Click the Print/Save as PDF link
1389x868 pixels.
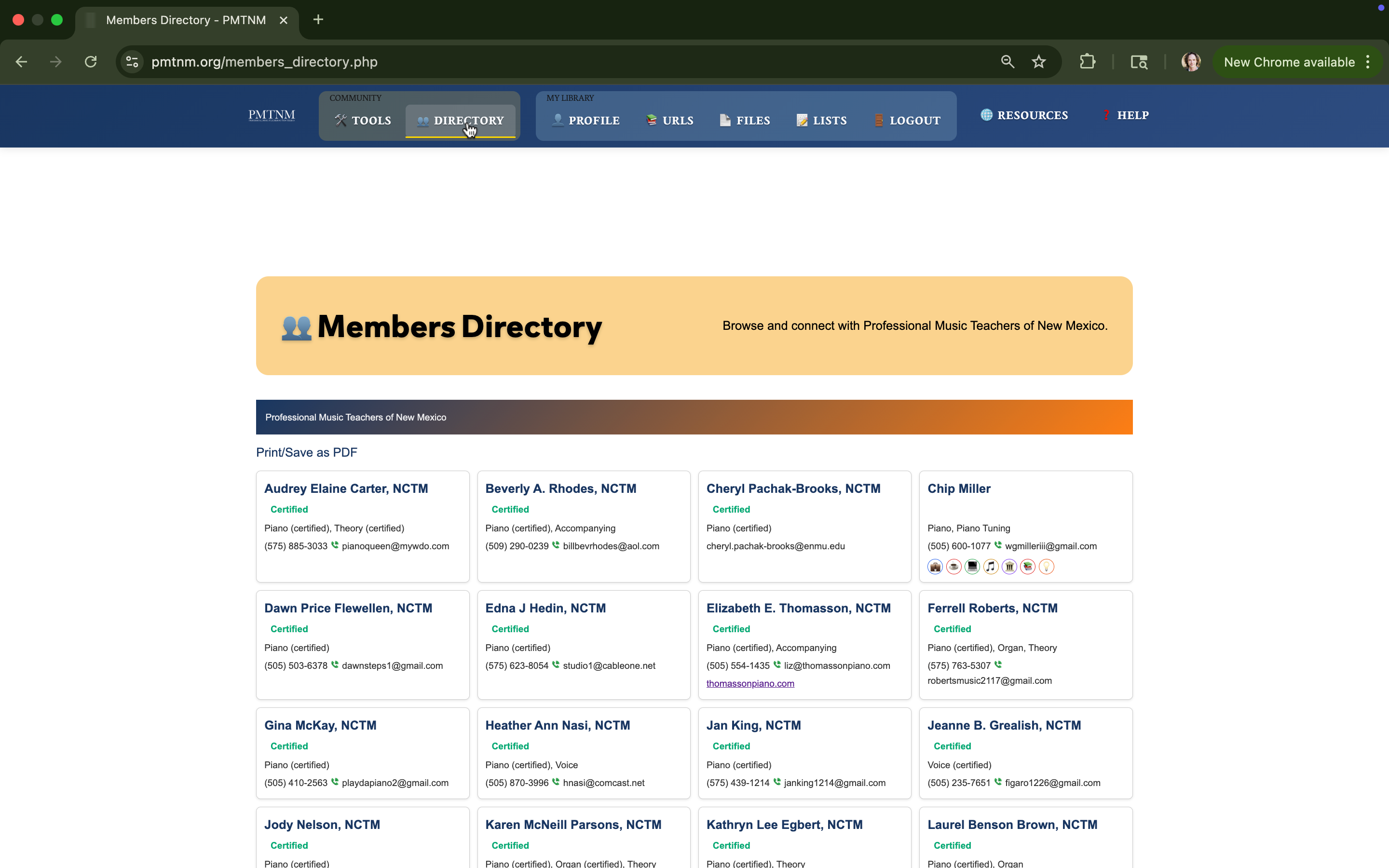coord(307,452)
